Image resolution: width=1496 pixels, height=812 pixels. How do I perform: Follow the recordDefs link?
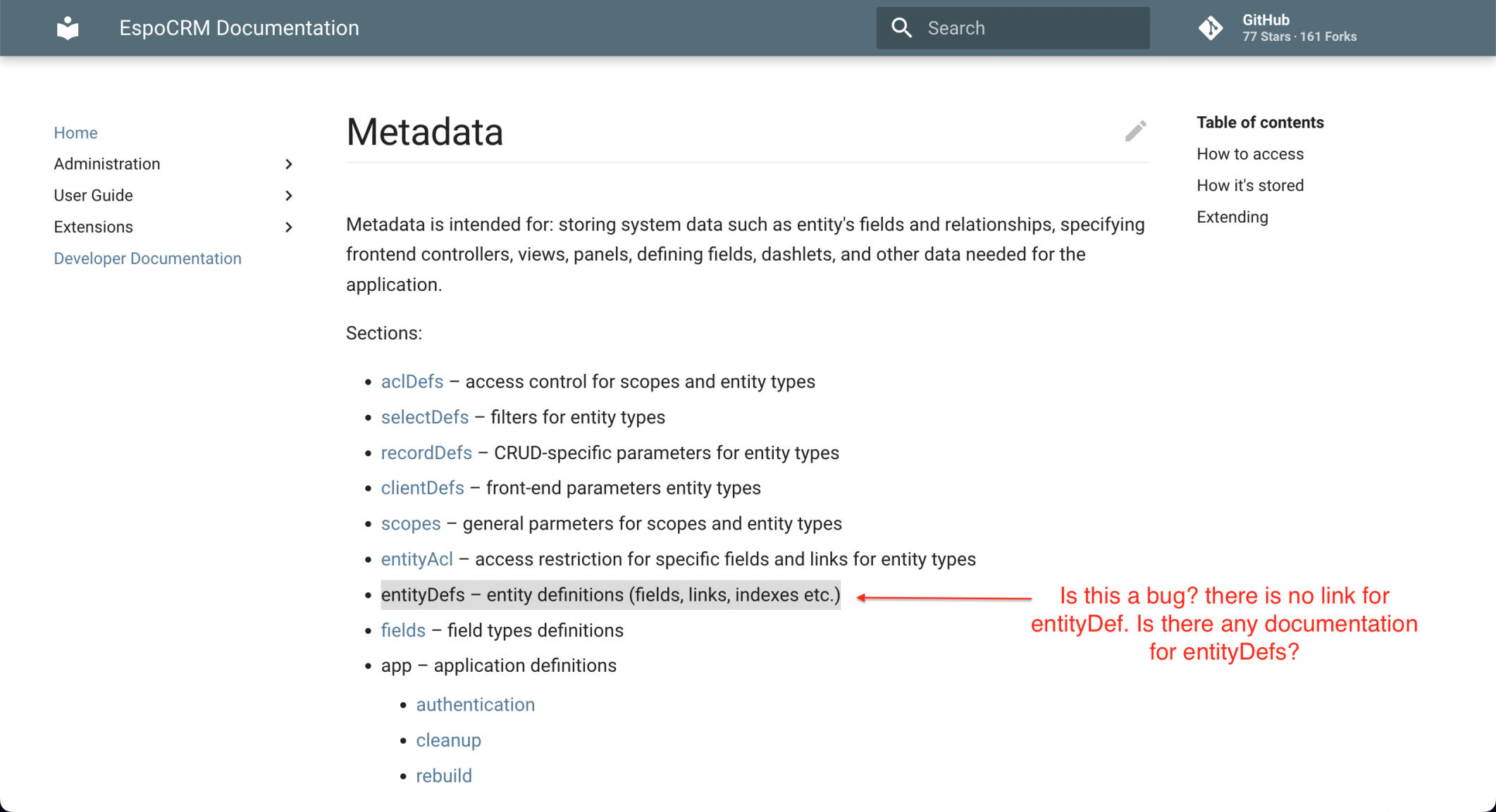coord(426,453)
